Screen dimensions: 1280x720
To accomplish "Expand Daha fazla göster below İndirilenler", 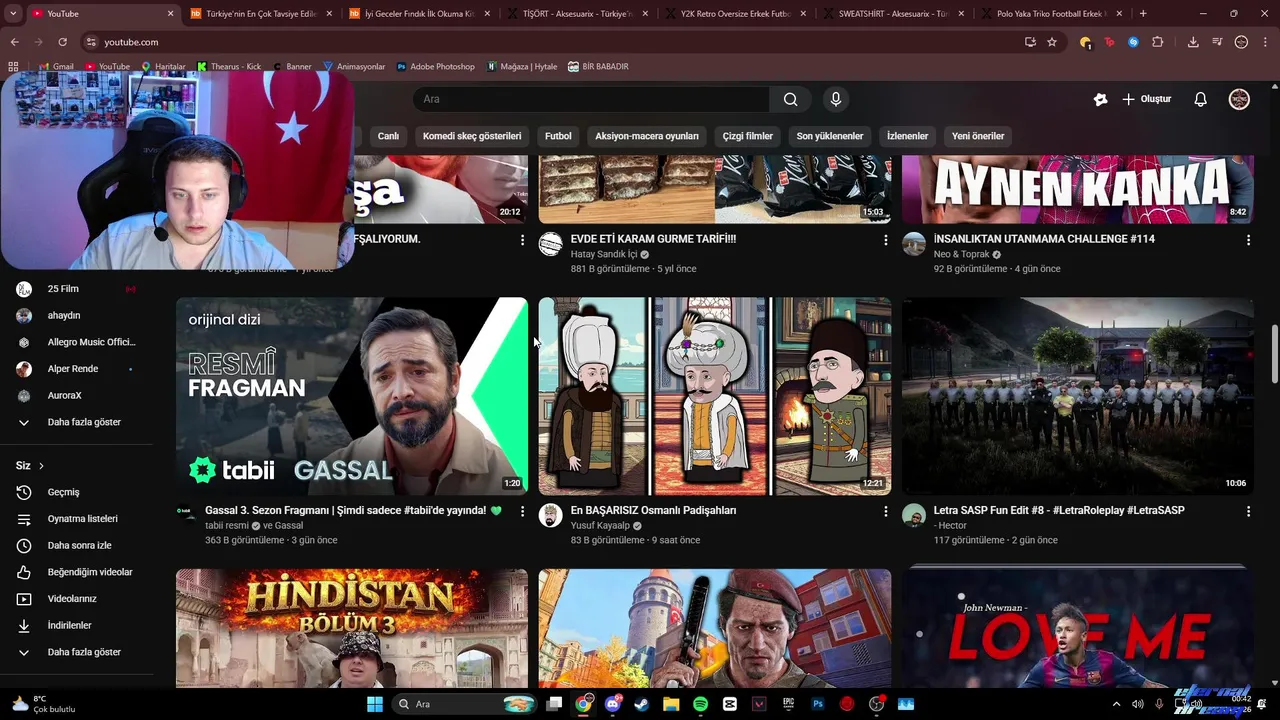I will (76, 652).
